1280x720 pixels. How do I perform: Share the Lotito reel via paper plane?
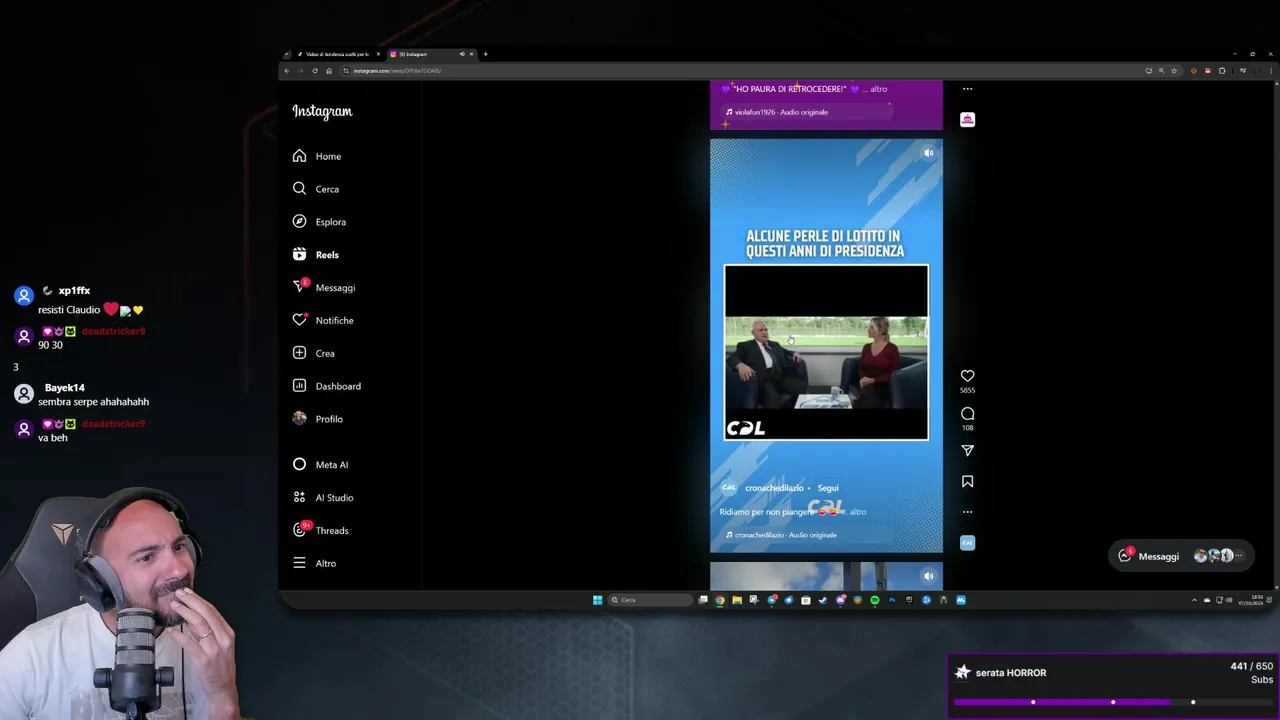[x=967, y=451]
